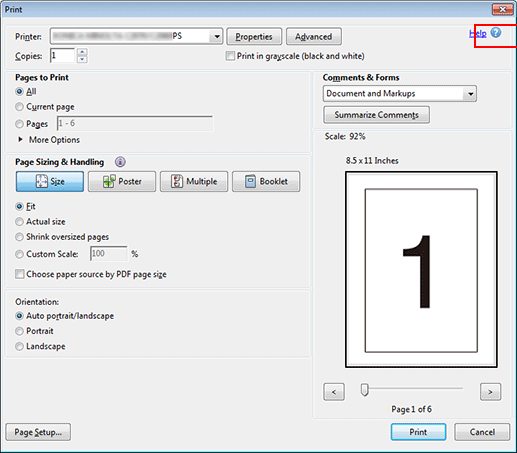The width and height of the screenshot is (517, 453).
Task: Select the Size page handling option
Action: pos(50,181)
